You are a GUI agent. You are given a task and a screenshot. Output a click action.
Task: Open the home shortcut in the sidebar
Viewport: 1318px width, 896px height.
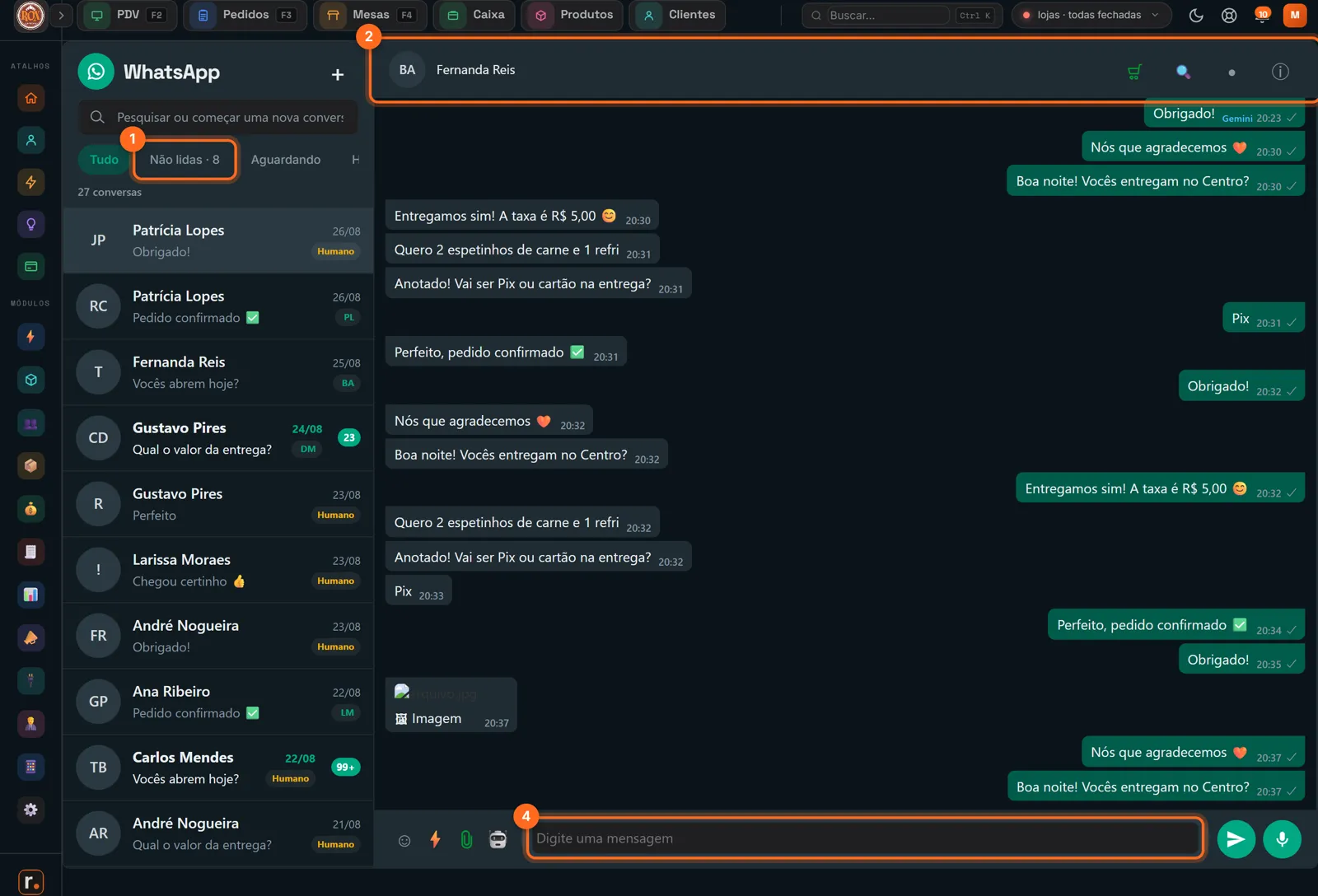[30, 98]
